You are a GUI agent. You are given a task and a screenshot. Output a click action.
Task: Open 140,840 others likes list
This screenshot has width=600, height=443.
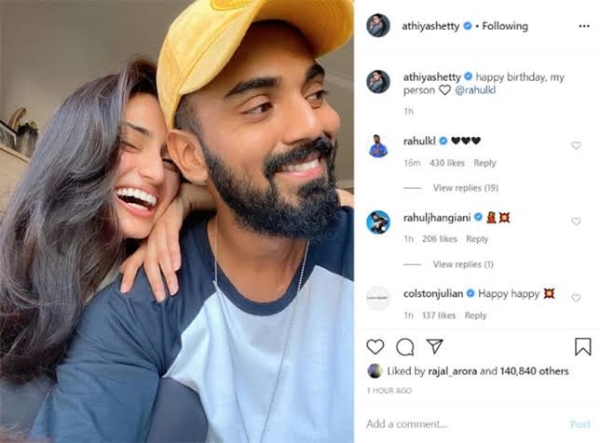(x=534, y=371)
